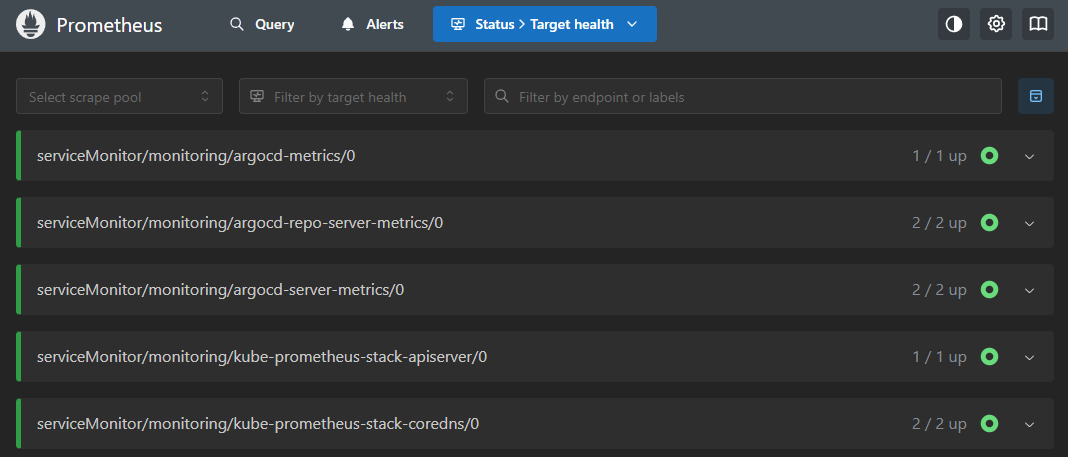
Task: Click the green health ring for argocd-server-metrics/0
Action: 990,289
